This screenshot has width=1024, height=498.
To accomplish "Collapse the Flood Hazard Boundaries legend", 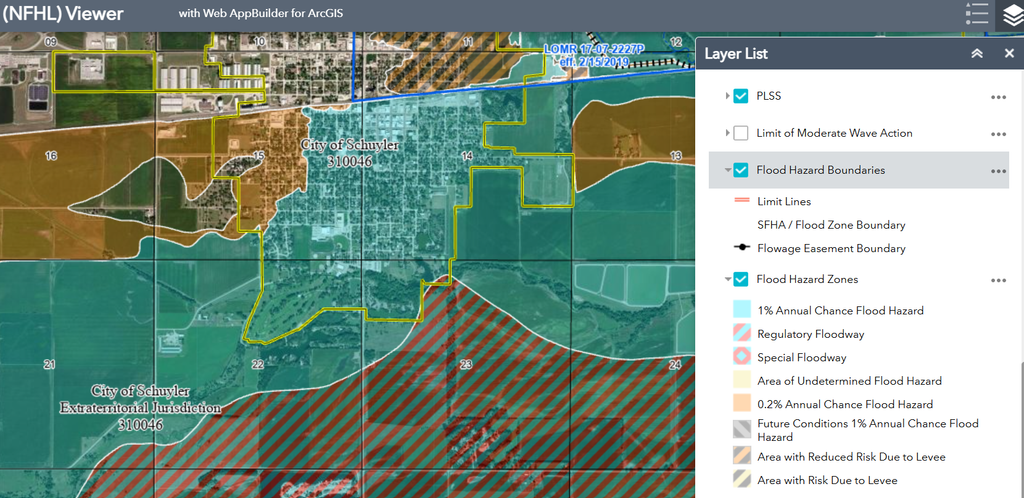I will pyautogui.click(x=728, y=170).
